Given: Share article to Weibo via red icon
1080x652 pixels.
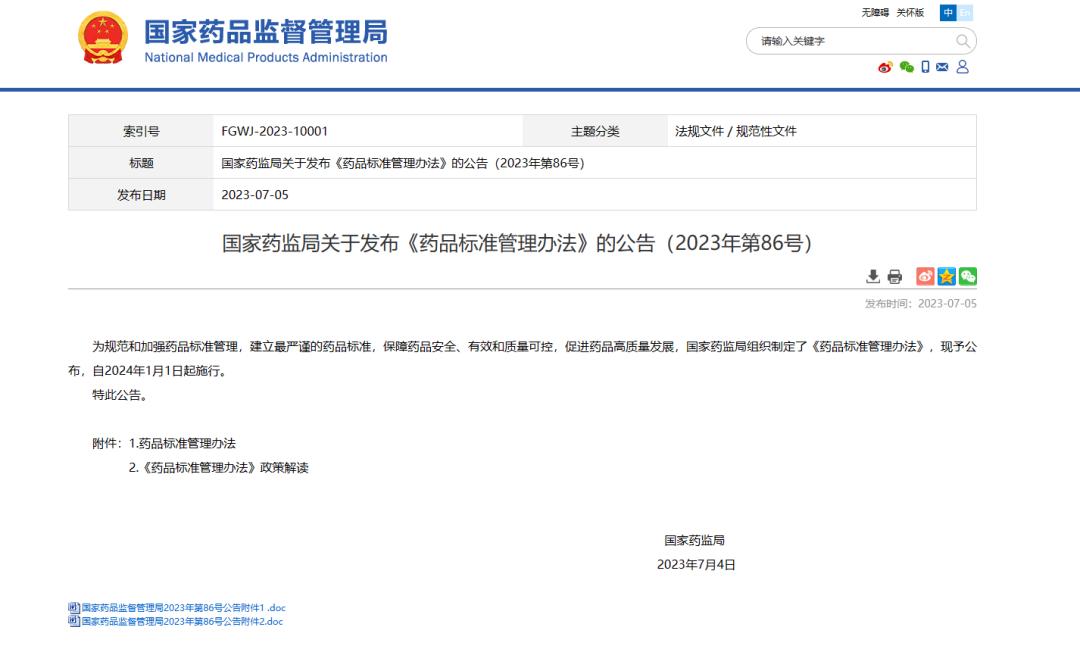Looking at the screenshot, I should coord(925,277).
